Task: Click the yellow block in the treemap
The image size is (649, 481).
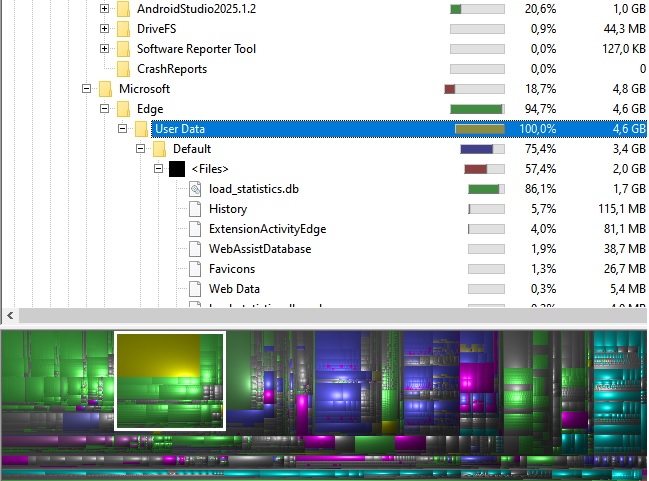Action: 159,356
